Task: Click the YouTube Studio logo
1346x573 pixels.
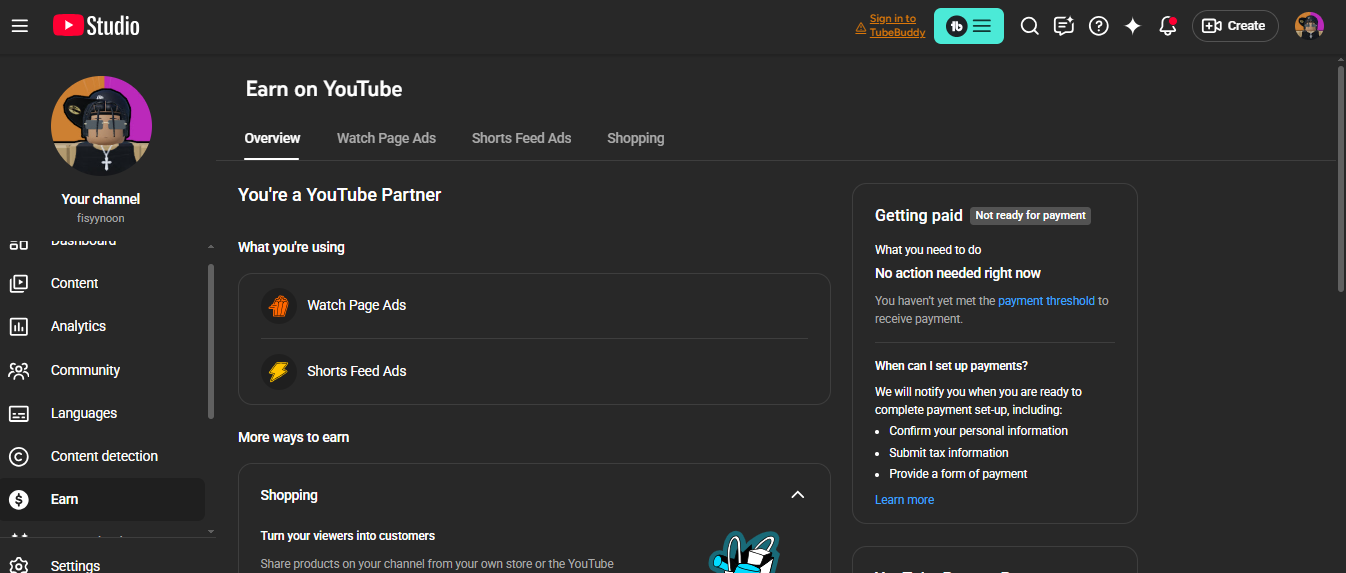Action: click(x=96, y=26)
